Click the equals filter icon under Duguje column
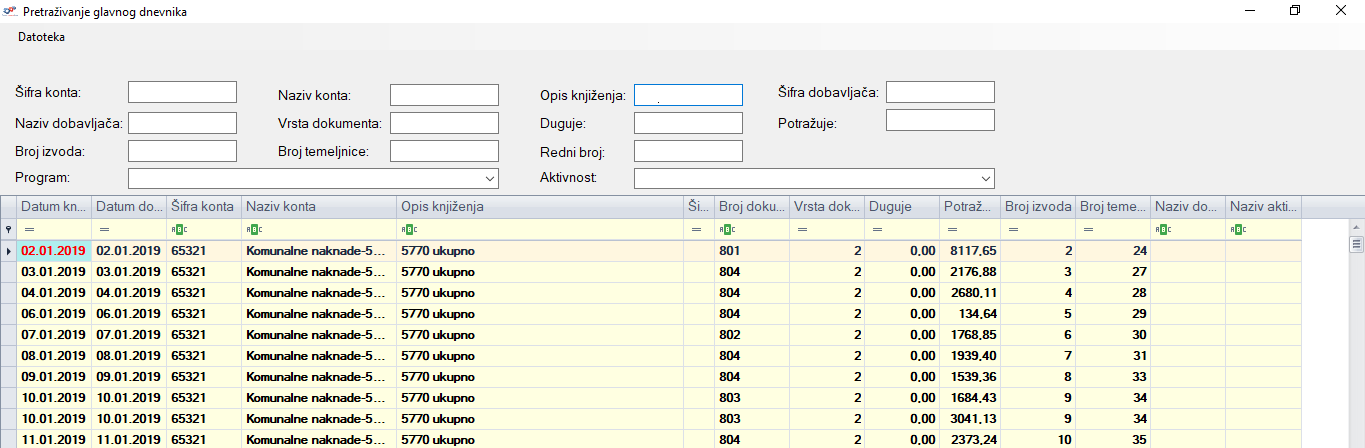 [876, 229]
